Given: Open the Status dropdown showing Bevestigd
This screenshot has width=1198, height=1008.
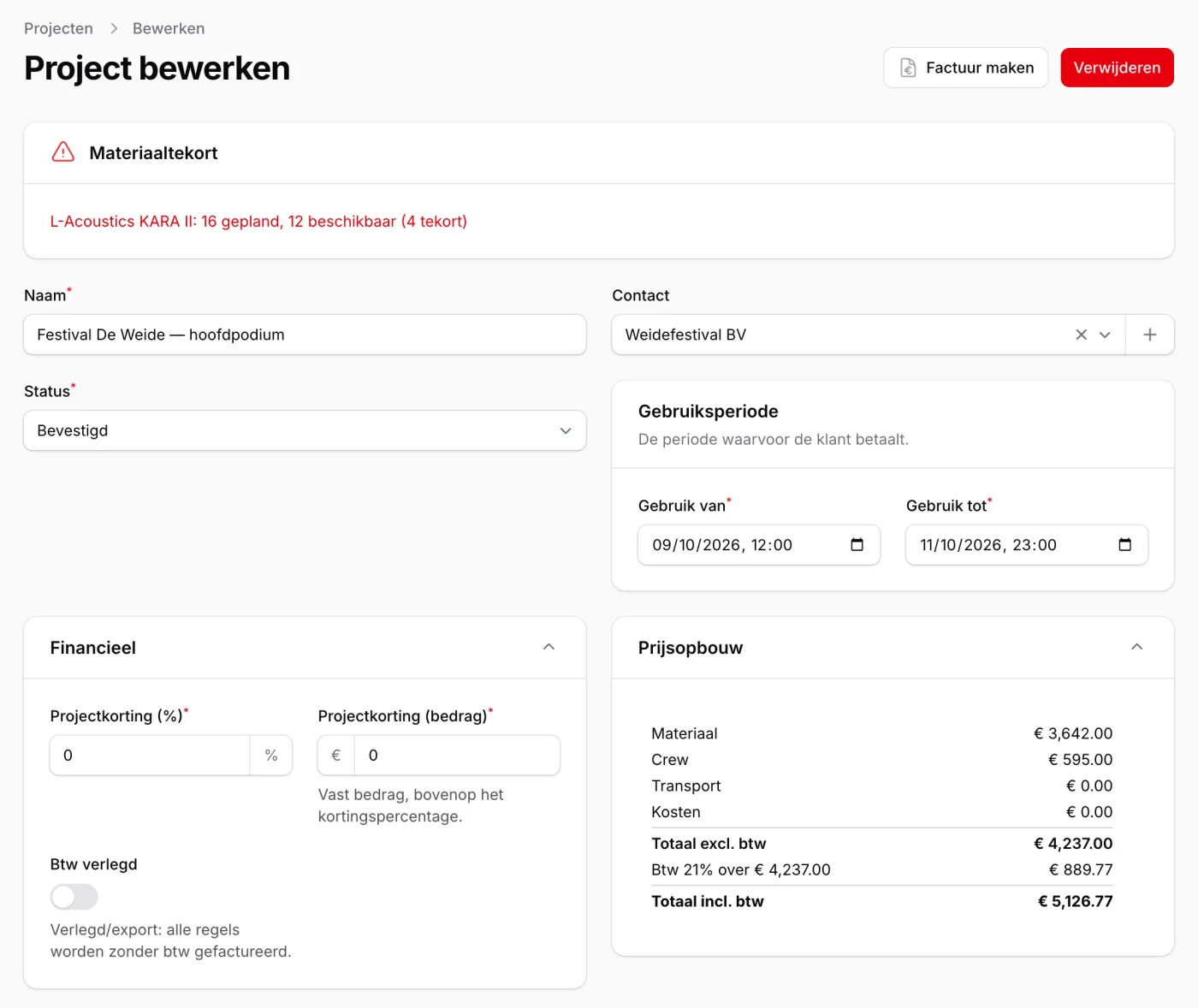Looking at the screenshot, I should tap(305, 430).
